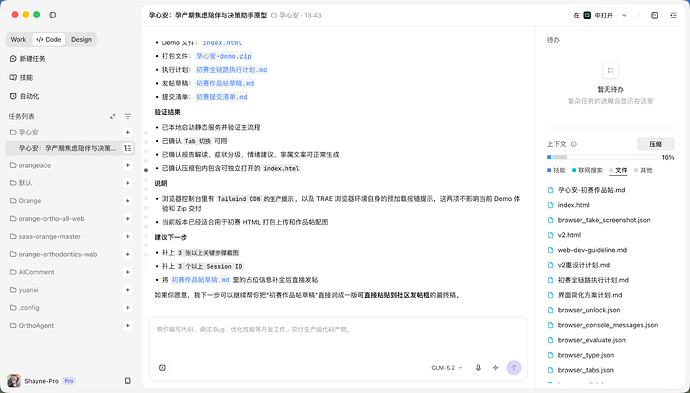Add a task to the 默认 folder
This screenshot has height=393, width=690.
(x=128, y=183)
